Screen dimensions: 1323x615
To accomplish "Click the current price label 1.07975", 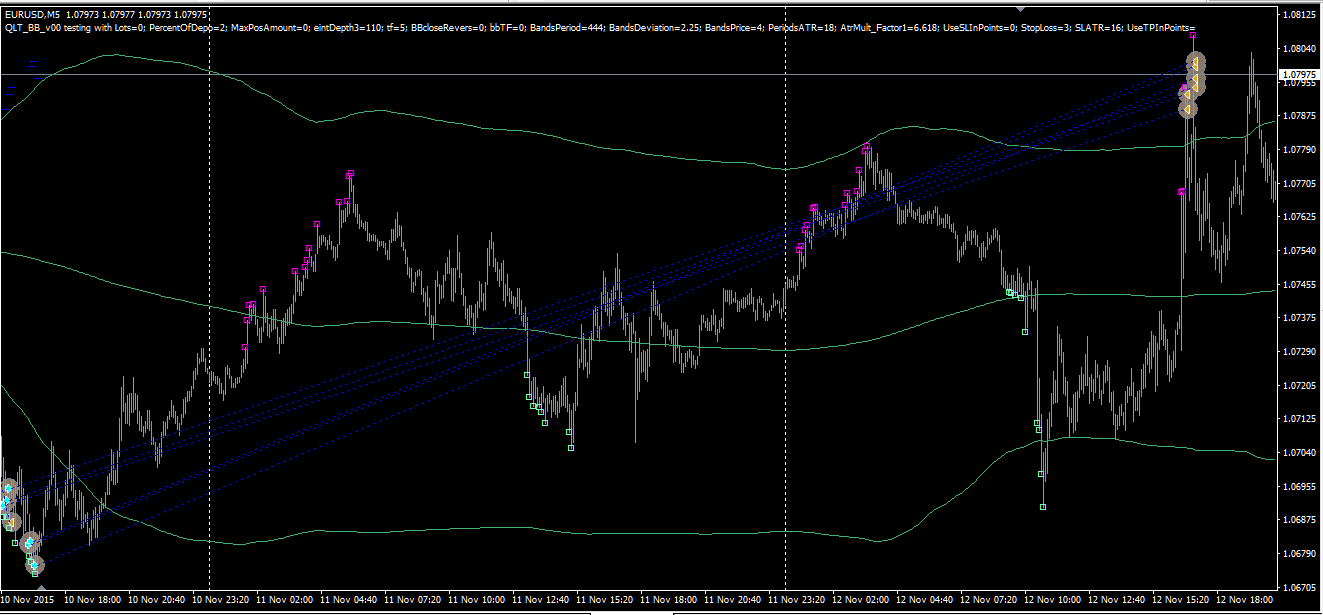I will pyautogui.click(x=1300, y=75).
